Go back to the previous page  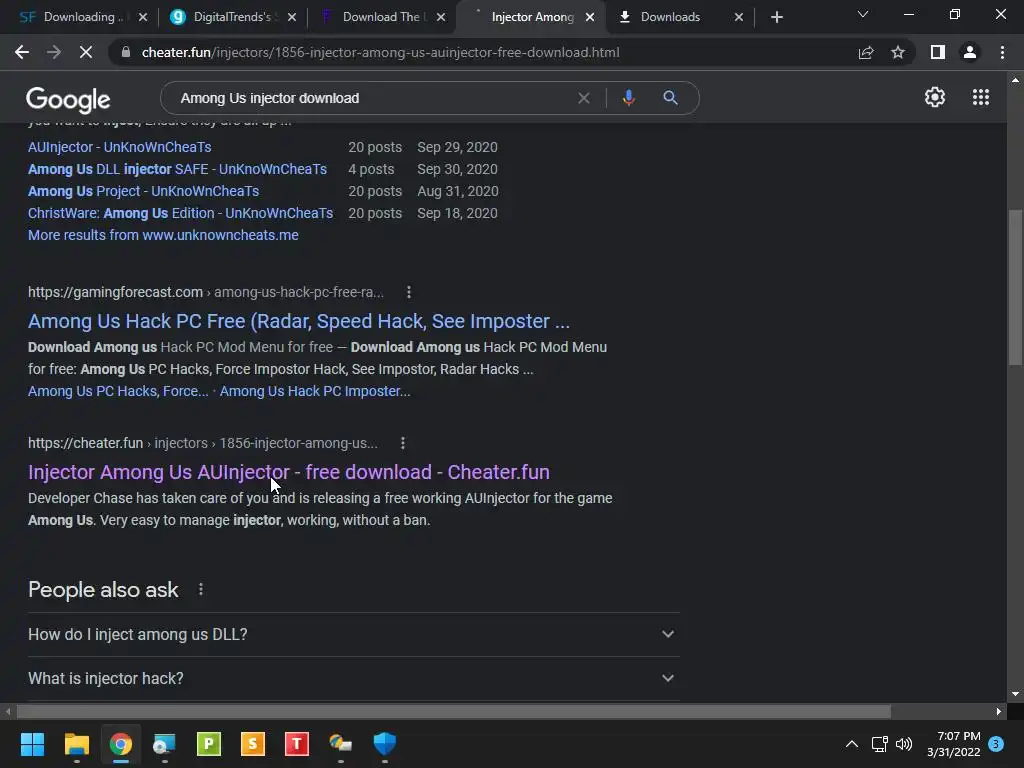click(x=22, y=52)
